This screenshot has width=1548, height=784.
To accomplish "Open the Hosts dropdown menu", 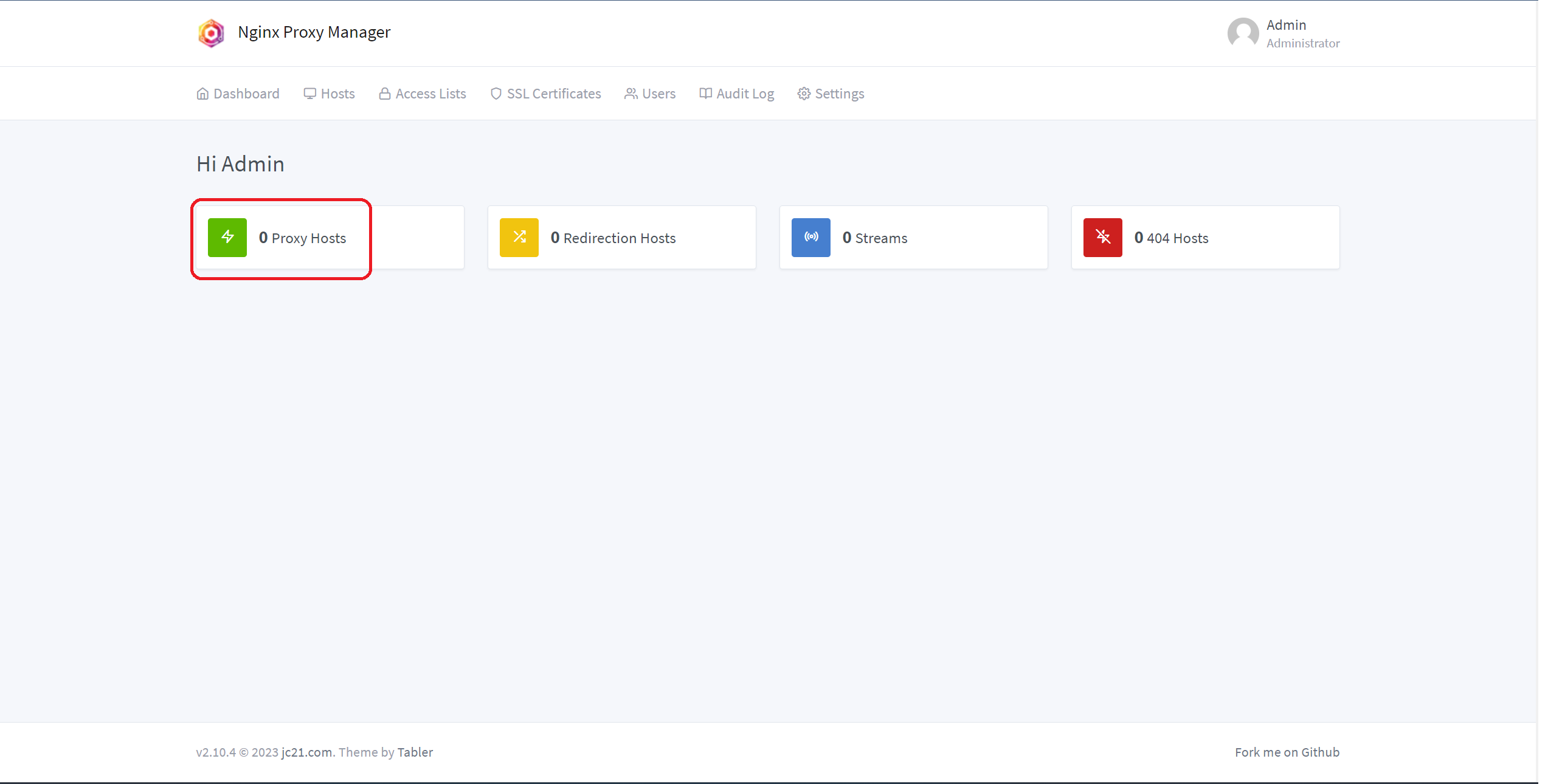I will (330, 94).
